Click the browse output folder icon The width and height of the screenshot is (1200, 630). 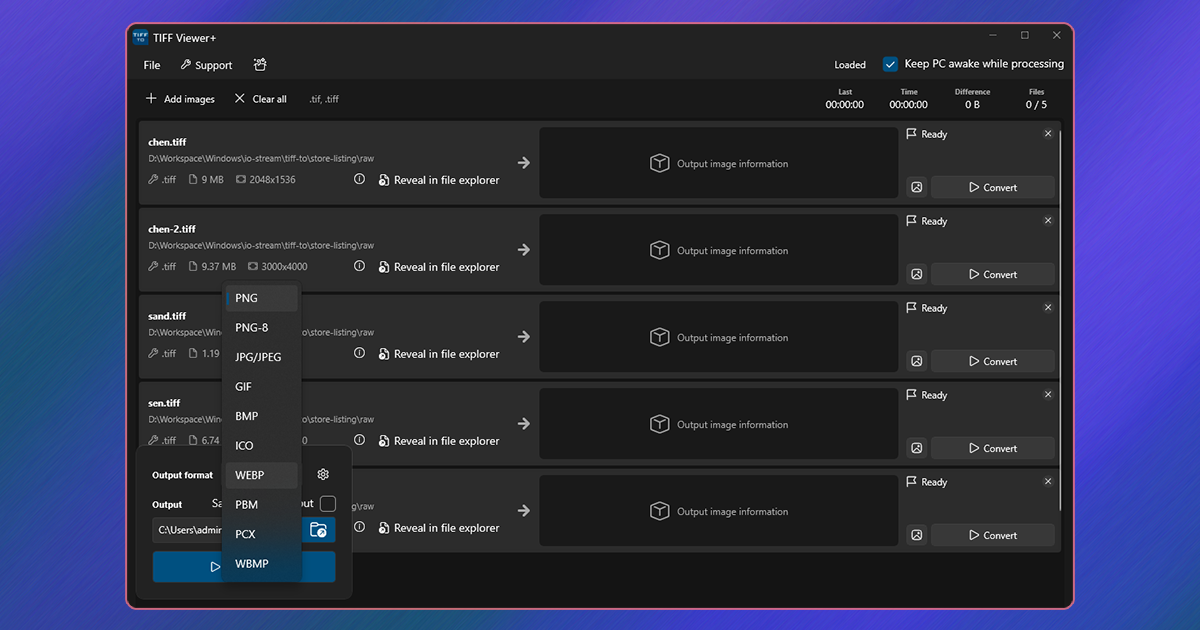click(x=318, y=530)
